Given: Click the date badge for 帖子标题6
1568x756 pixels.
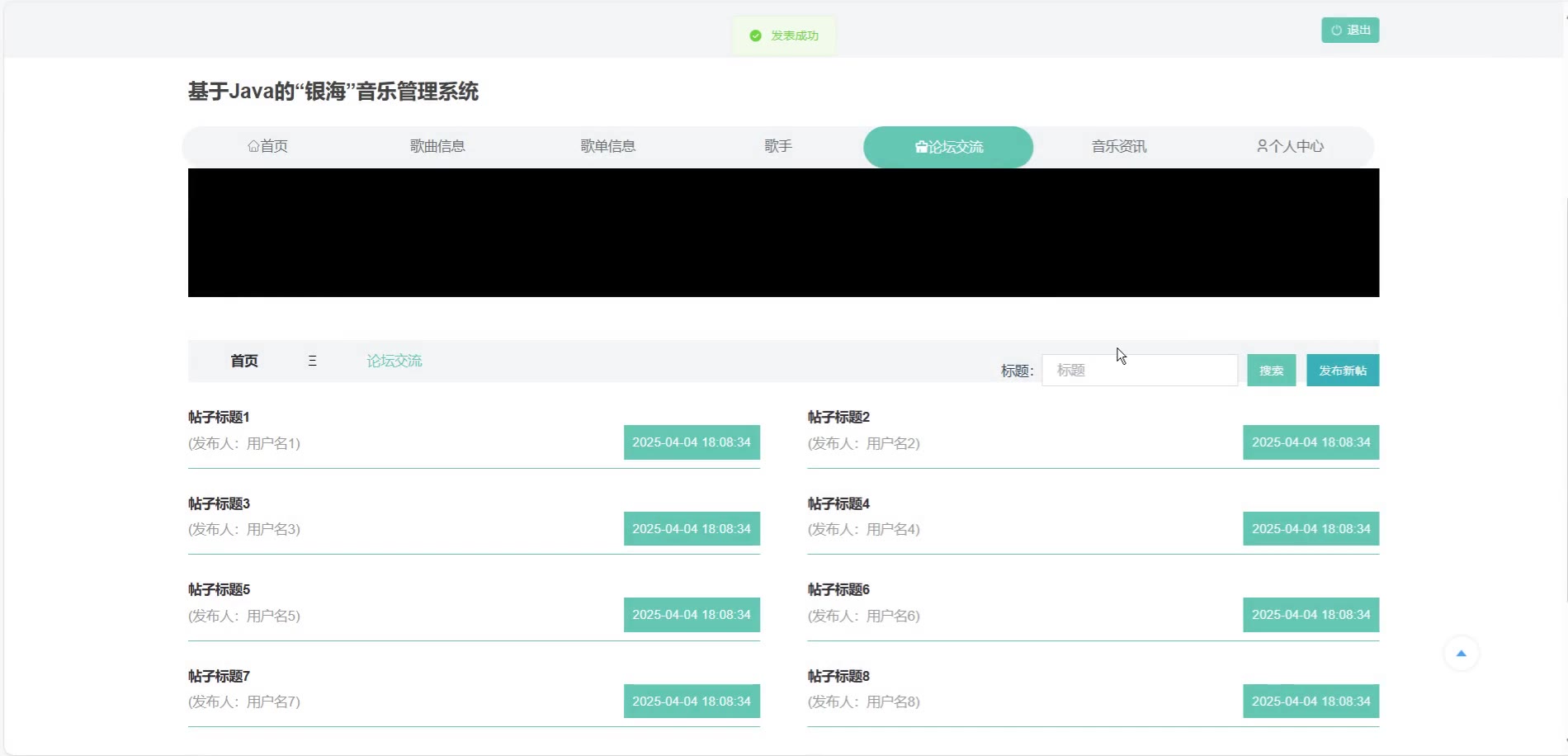Looking at the screenshot, I should pos(1311,615).
